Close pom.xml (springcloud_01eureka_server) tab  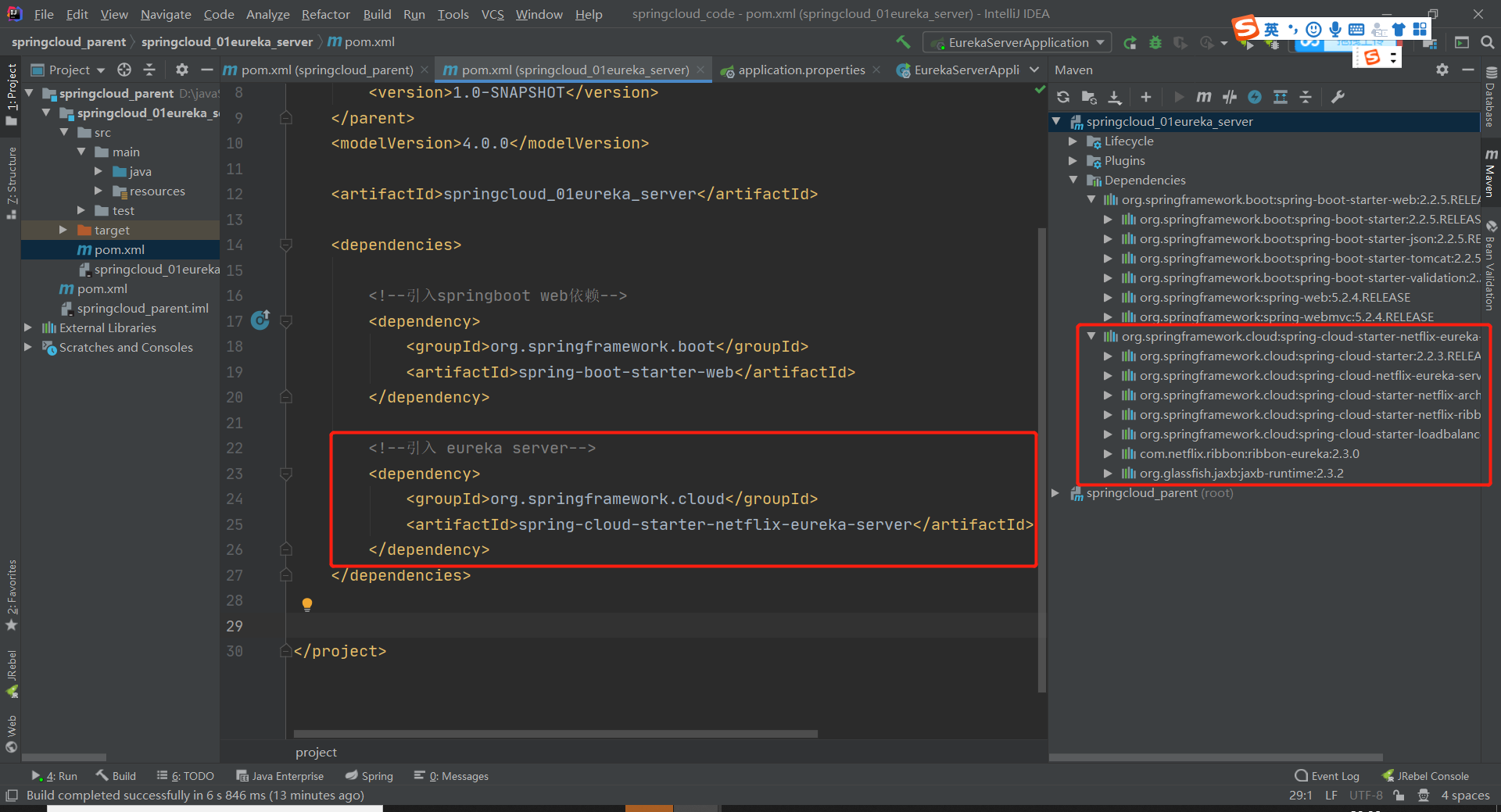pyautogui.click(x=700, y=70)
